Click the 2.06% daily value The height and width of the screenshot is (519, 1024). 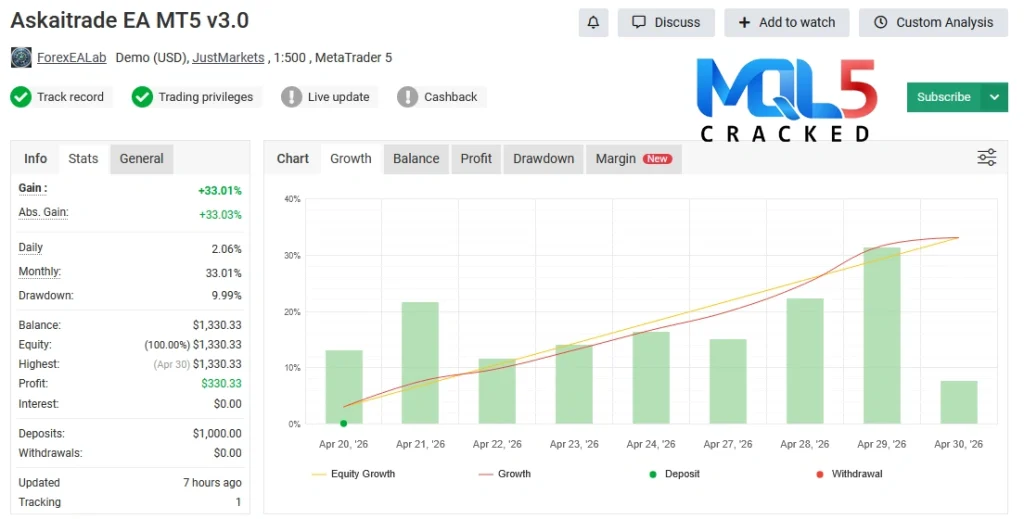tap(227, 249)
